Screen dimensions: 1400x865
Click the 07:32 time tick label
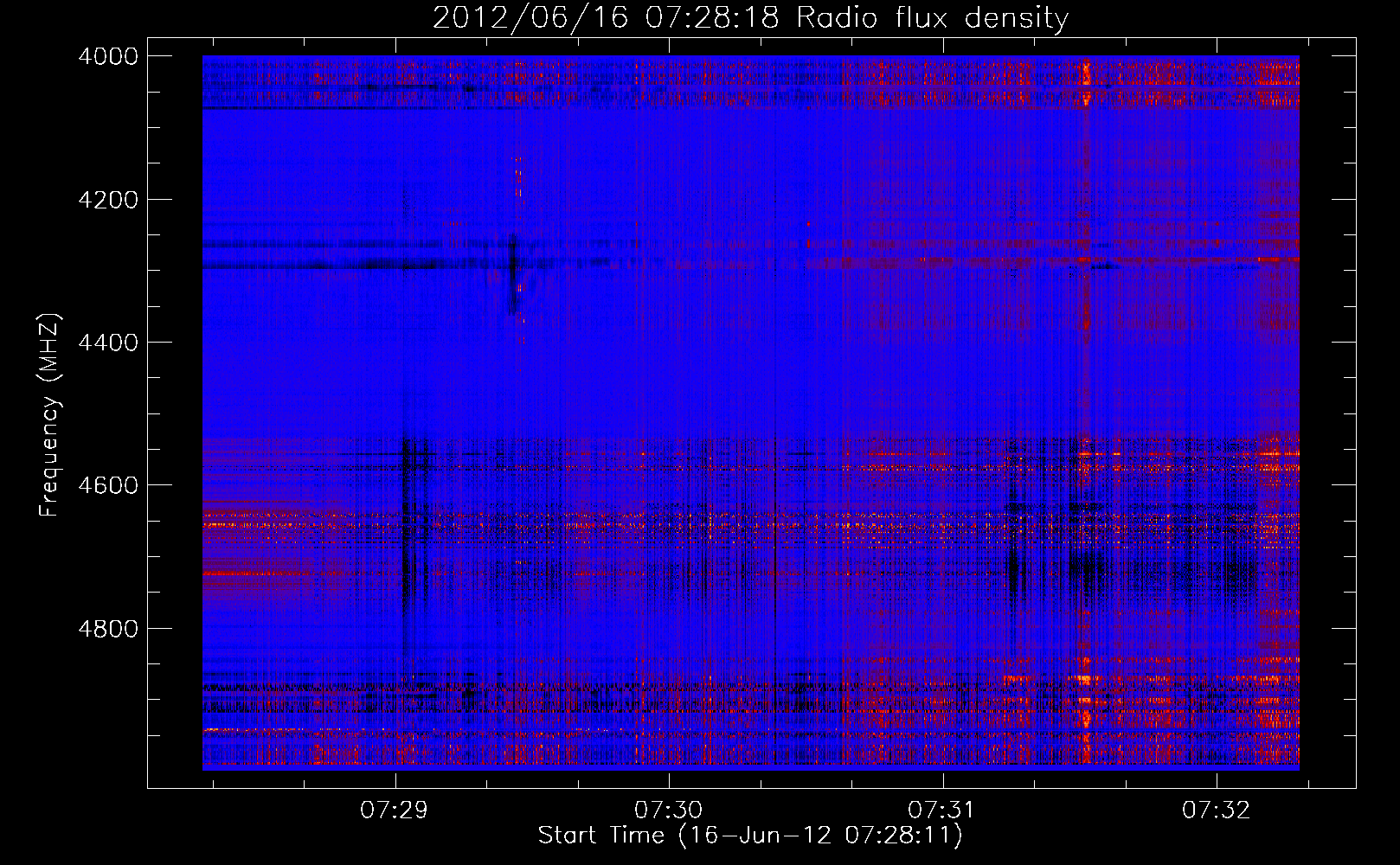(x=1217, y=811)
